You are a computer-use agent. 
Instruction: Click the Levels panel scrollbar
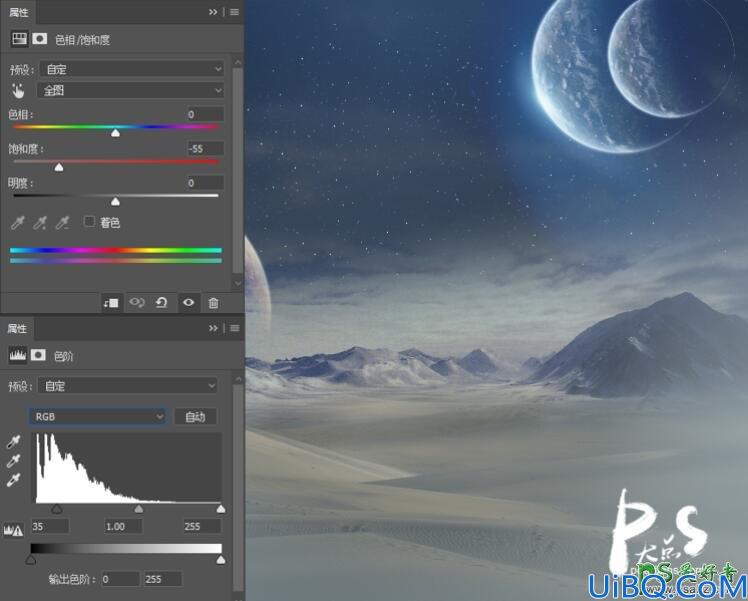pos(238,488)
